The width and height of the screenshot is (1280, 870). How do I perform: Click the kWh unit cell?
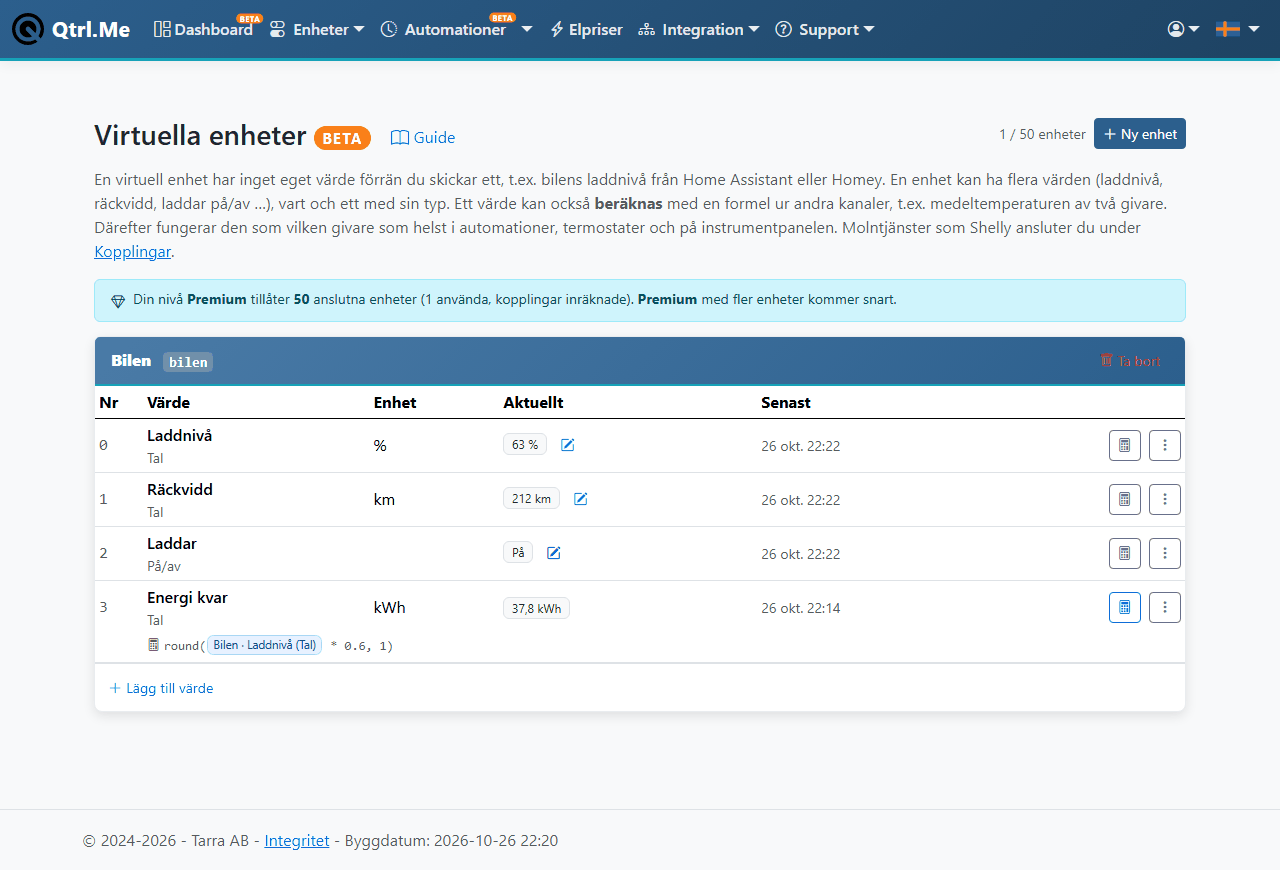(x=390, y=608)
